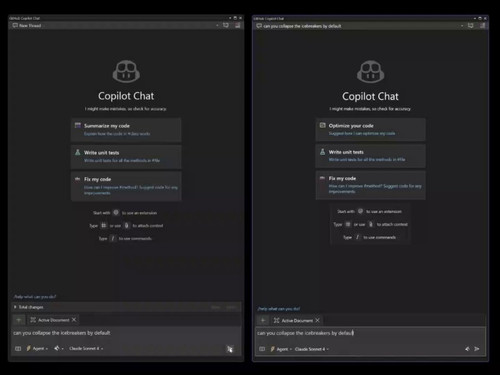Click the rightmost header toolbar icon in right window
Viewport: 500px width, 375px height.
tap(482, 26)
